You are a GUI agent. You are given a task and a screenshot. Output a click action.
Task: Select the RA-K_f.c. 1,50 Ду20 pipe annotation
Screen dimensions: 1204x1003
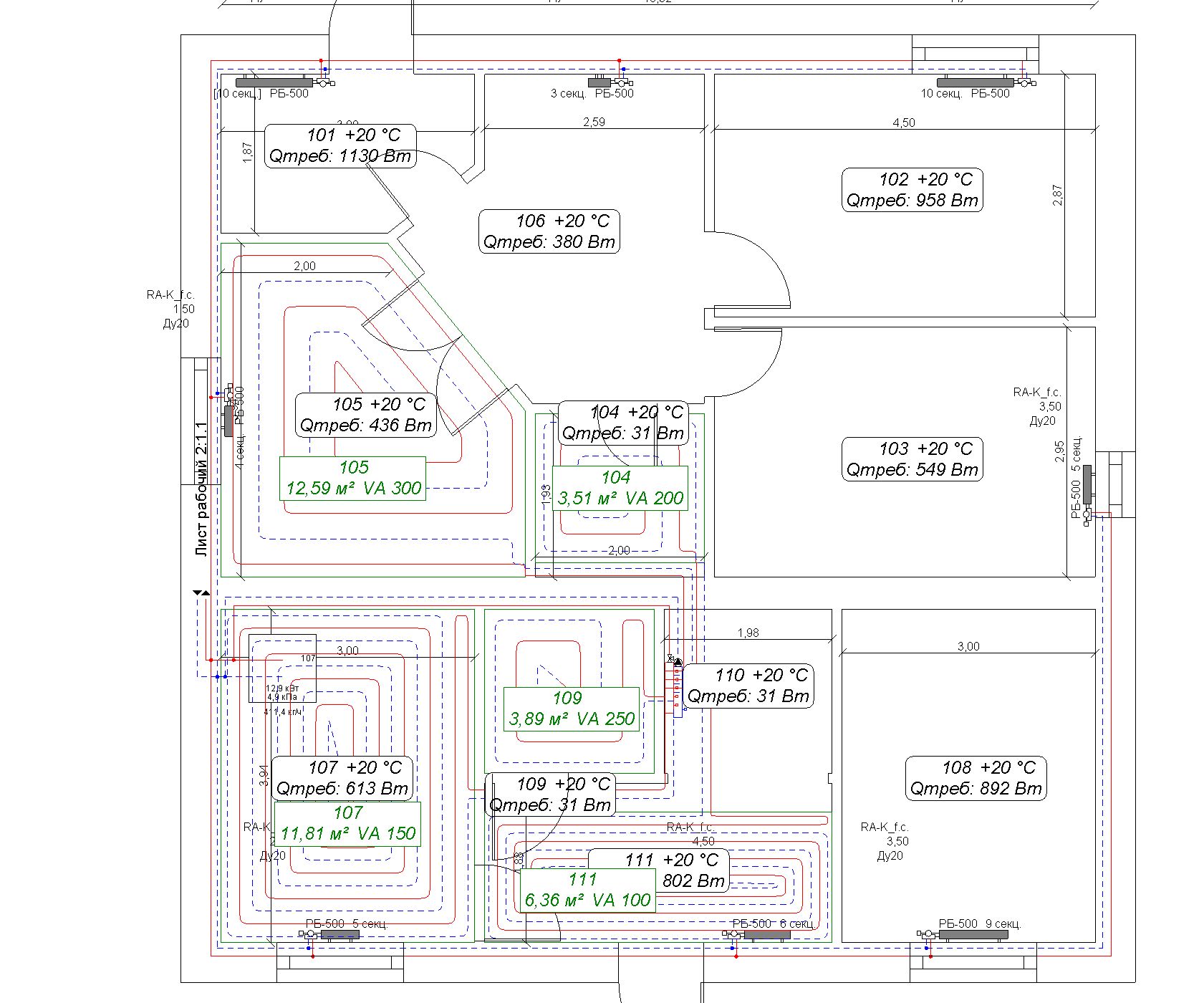pos(170,309)
